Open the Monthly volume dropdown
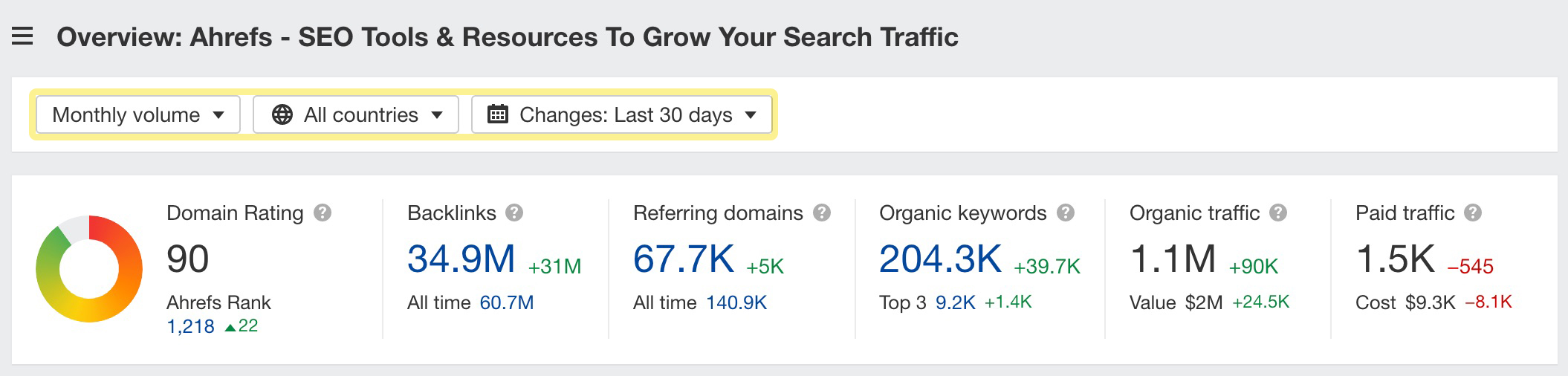 pos(138,114)
